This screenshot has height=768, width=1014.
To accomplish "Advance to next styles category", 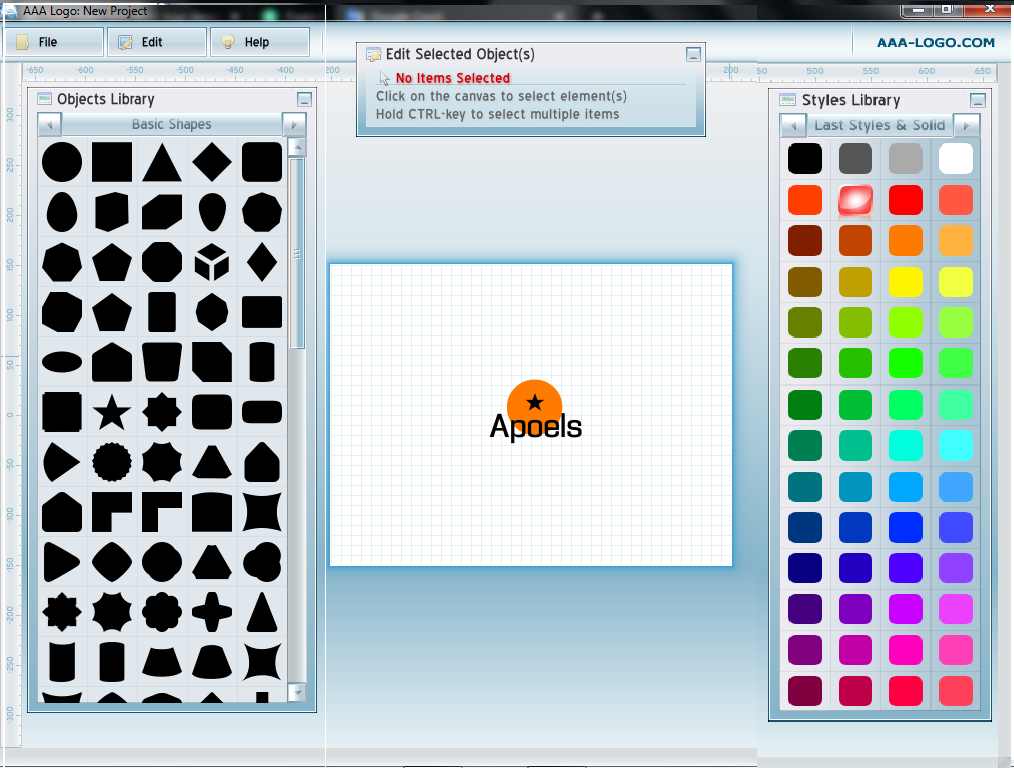I will pyautogui.click(x=966, y=126).
